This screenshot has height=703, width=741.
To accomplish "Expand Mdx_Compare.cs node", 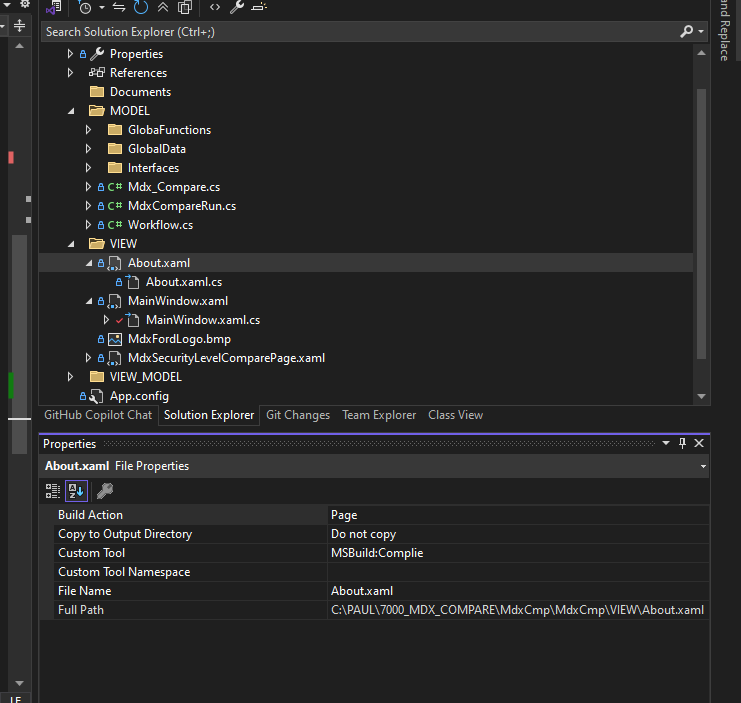I will [88, 187].
